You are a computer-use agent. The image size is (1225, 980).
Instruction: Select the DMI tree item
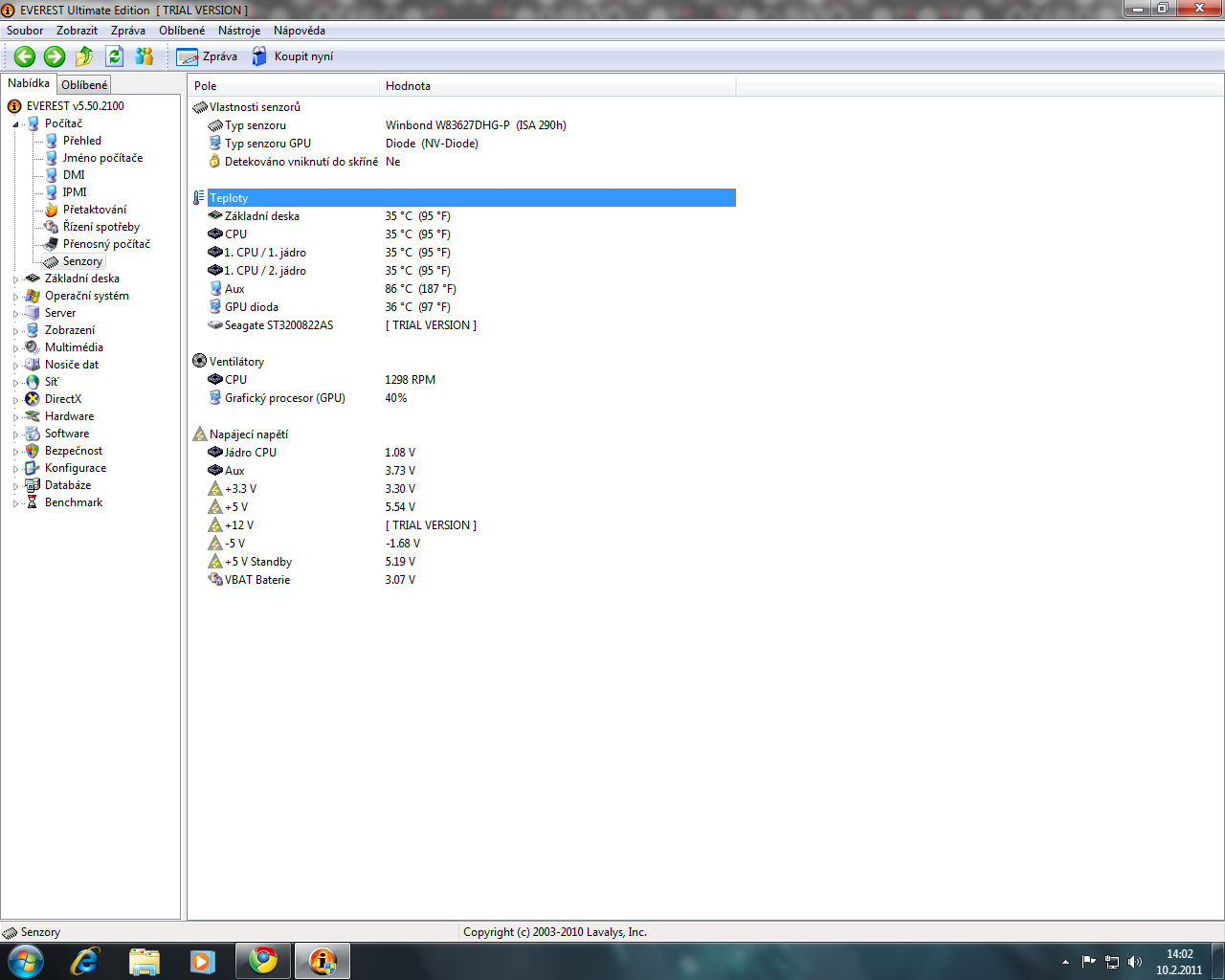coord(74,175)
